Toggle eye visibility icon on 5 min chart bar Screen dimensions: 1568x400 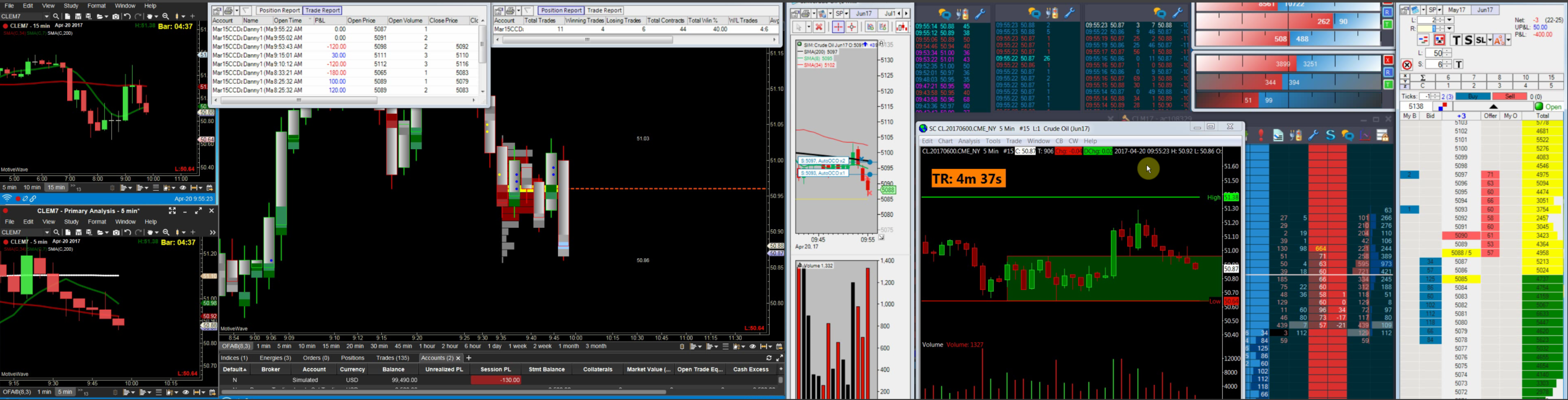tap(186, 393)
